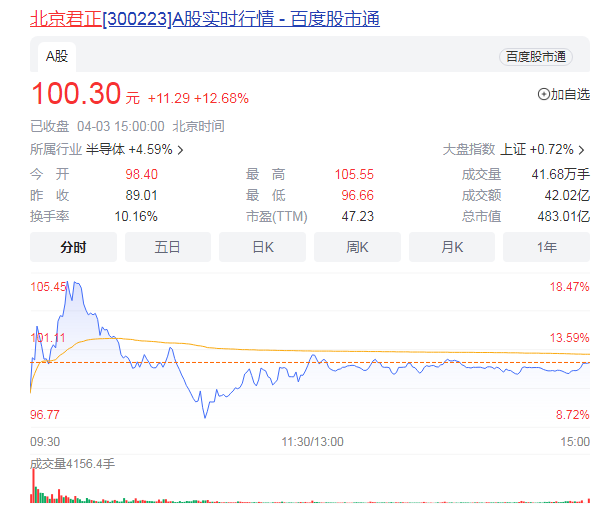Click the opening volume bar in 成交量 chart

coord(34,486)
